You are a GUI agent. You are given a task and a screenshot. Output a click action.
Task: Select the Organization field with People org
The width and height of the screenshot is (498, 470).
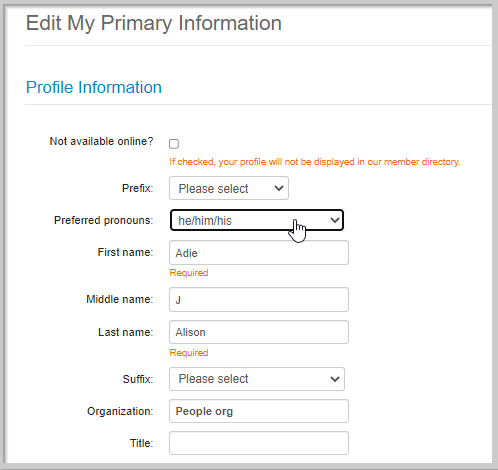(259, 411)
